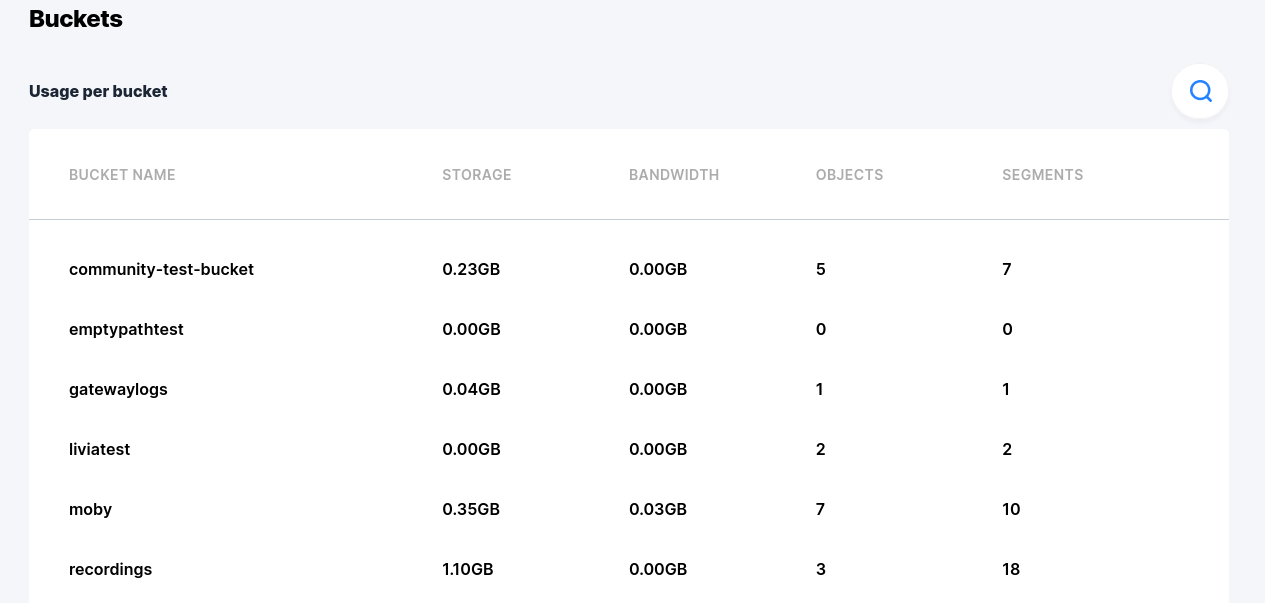Open the community-test-bucket entry

coord(161,269)
